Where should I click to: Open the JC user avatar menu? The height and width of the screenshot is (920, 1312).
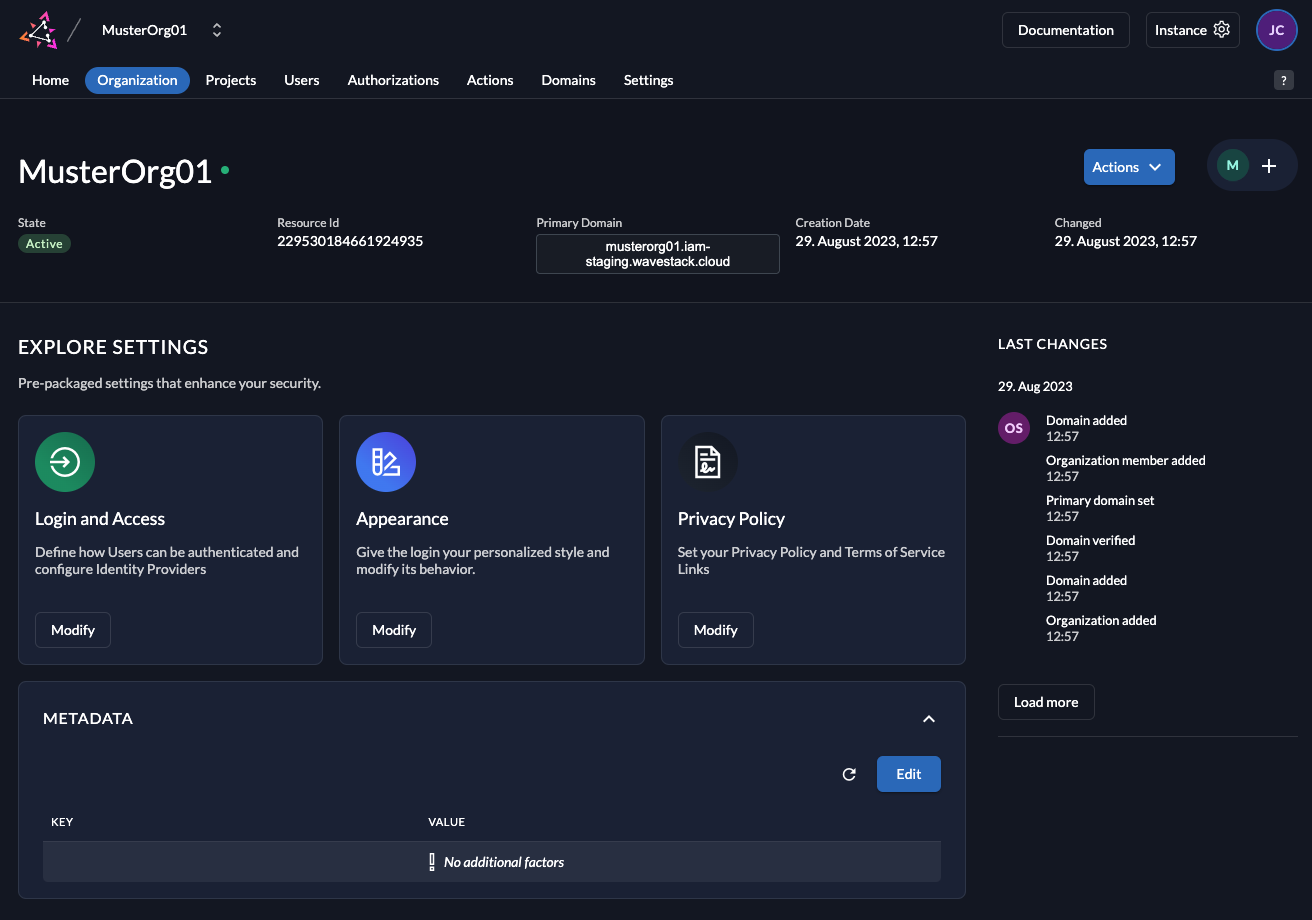(1276, 30)
